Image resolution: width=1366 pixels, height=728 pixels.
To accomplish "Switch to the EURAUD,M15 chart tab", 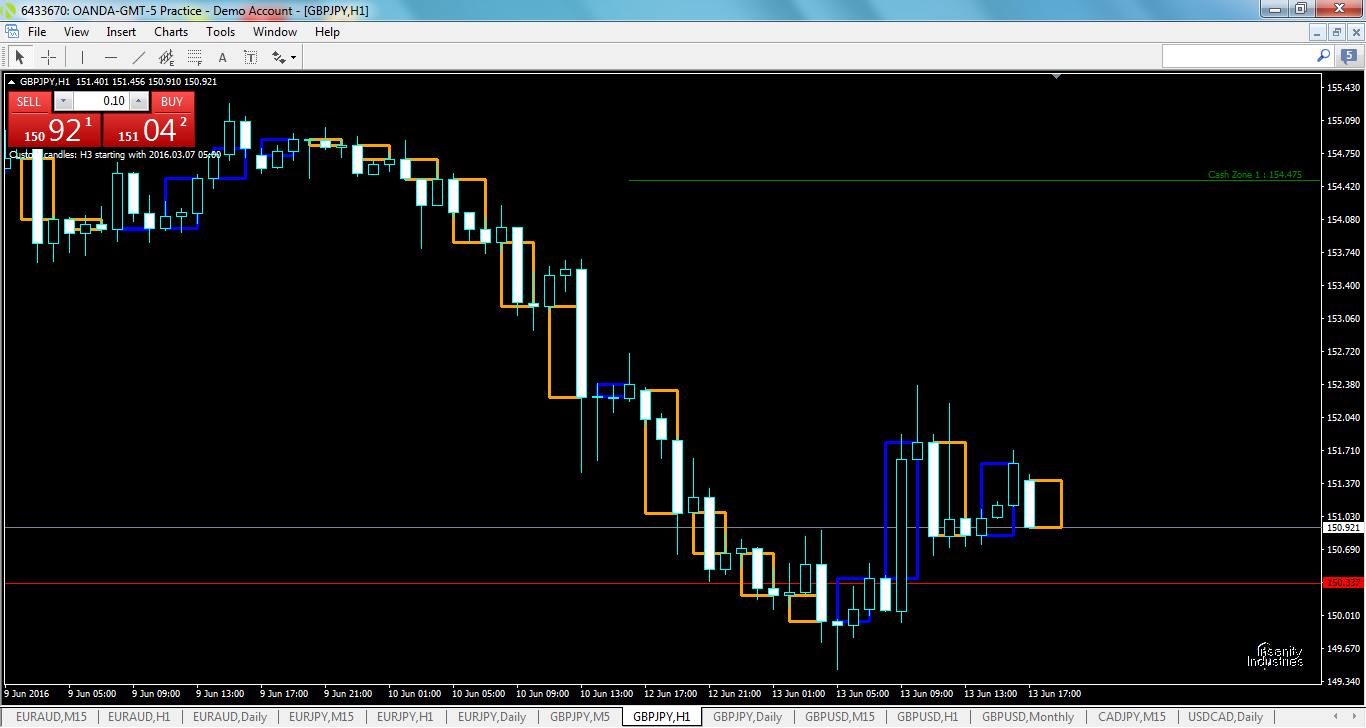I will (52, 717).
